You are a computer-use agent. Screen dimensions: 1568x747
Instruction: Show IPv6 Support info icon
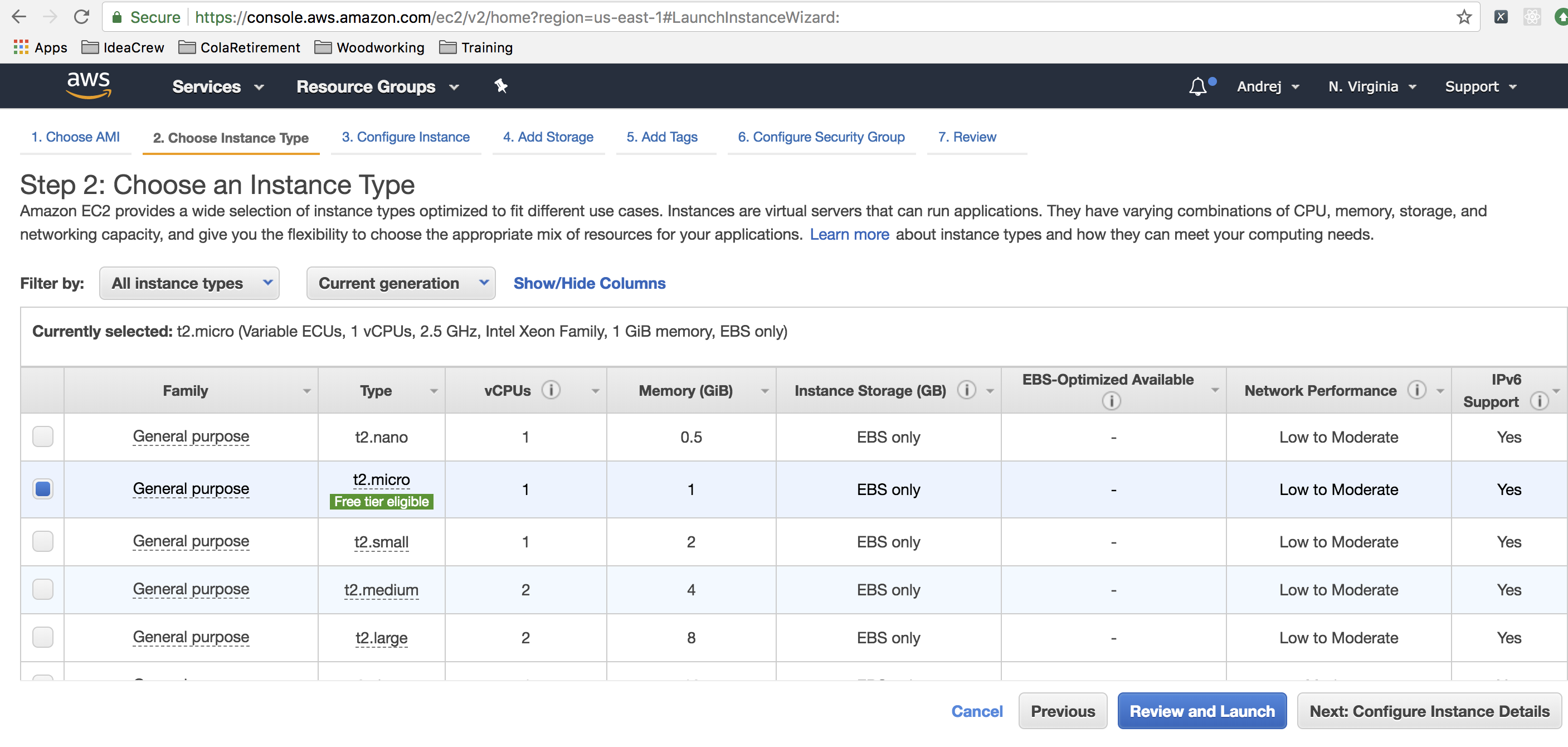pos(1539,401)
